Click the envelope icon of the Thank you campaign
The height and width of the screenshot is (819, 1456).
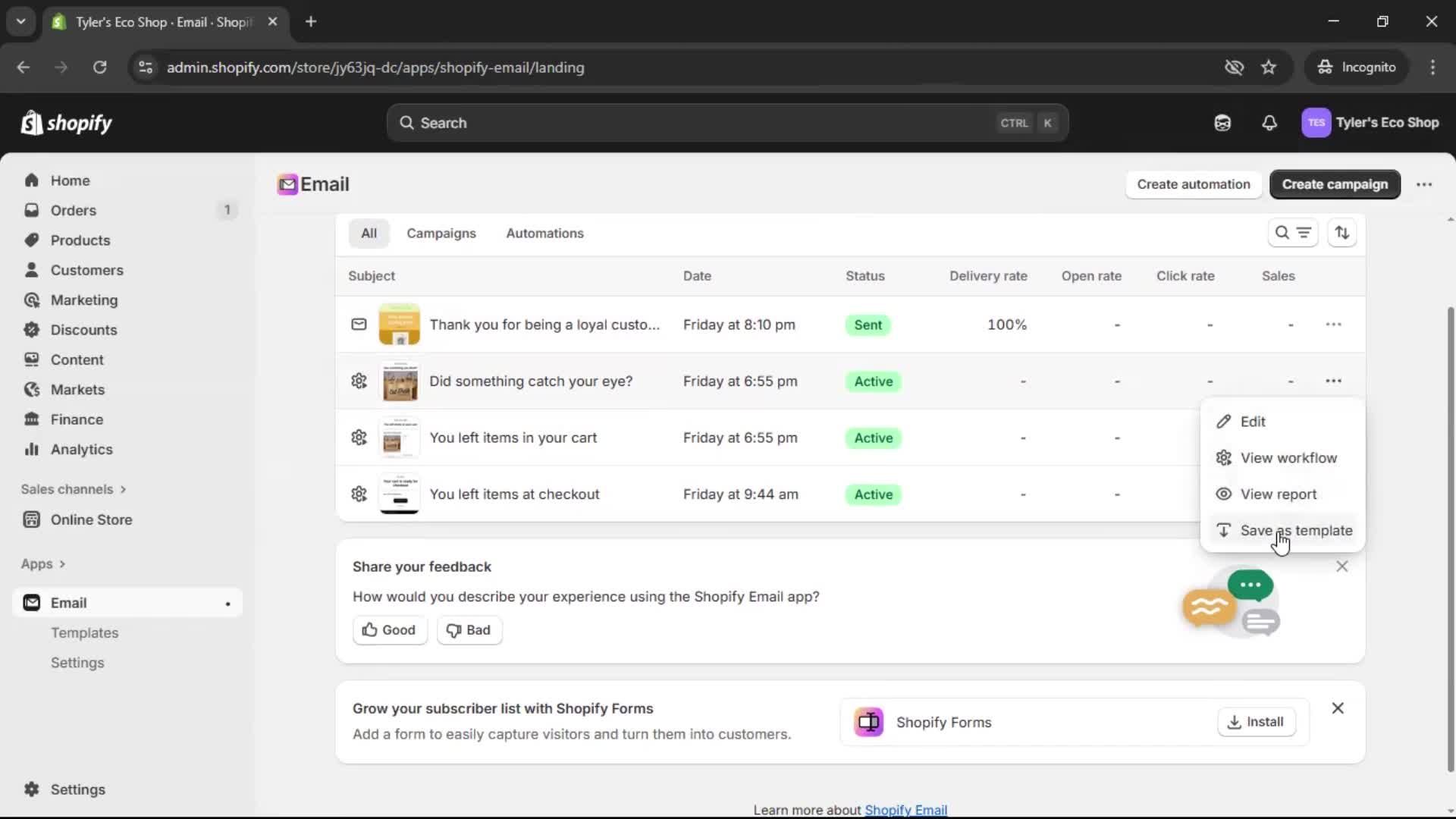click(359, 325)
